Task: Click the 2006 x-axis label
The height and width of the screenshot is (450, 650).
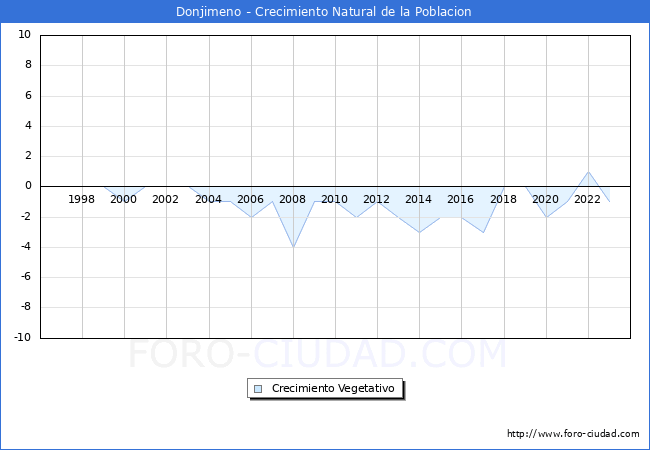Action: [250, 199]
